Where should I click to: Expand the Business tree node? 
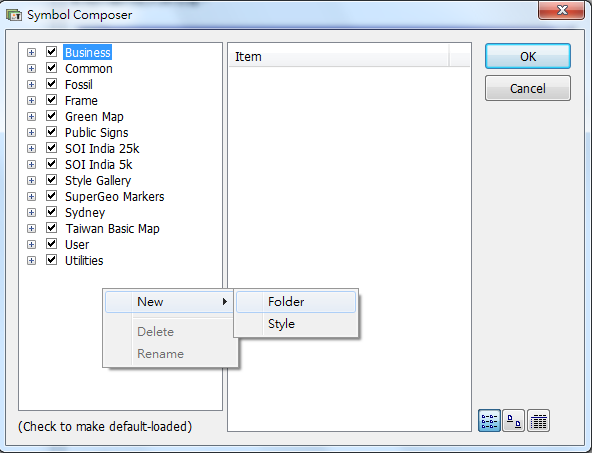[x=31, y=52]
